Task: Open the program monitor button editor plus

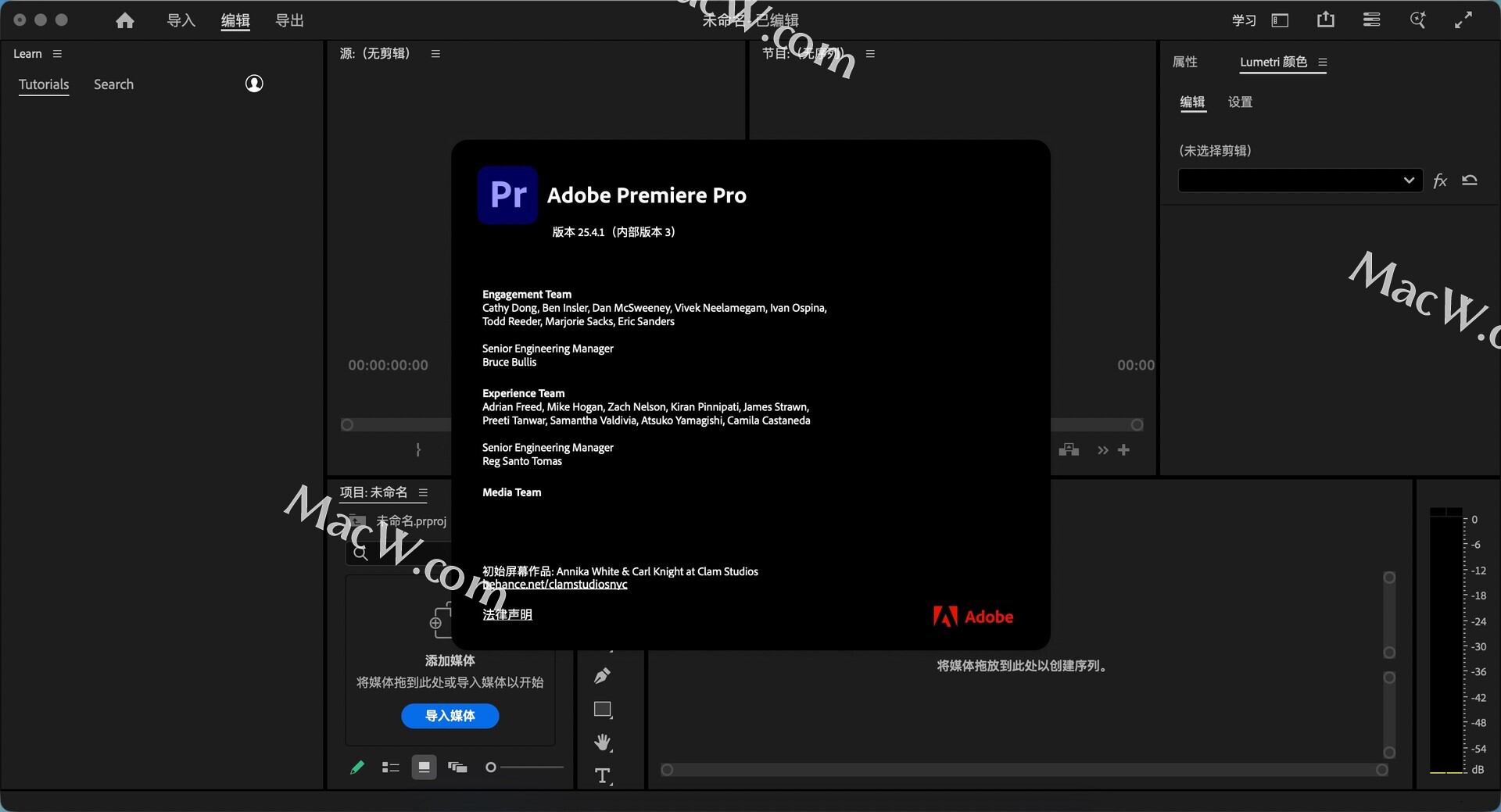Action: [1123, 450]
